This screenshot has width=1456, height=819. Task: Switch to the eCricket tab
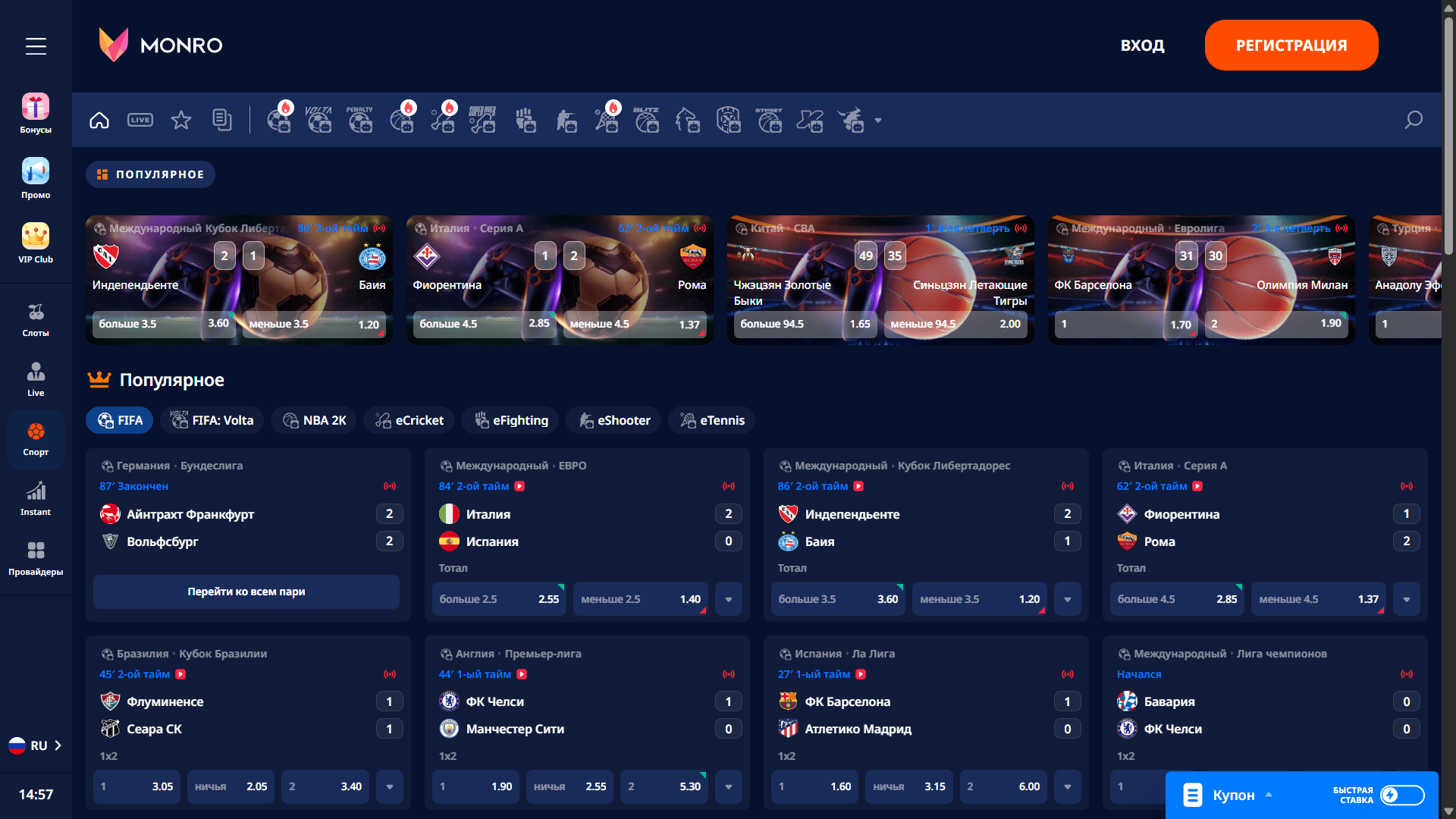(409, 420)
